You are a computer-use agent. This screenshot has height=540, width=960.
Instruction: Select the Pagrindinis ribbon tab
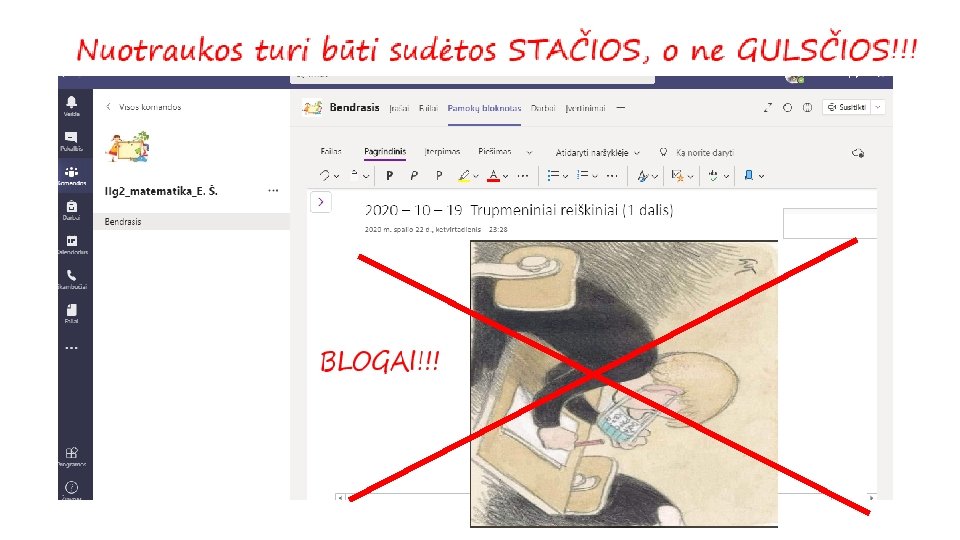[x=384, y=152]
